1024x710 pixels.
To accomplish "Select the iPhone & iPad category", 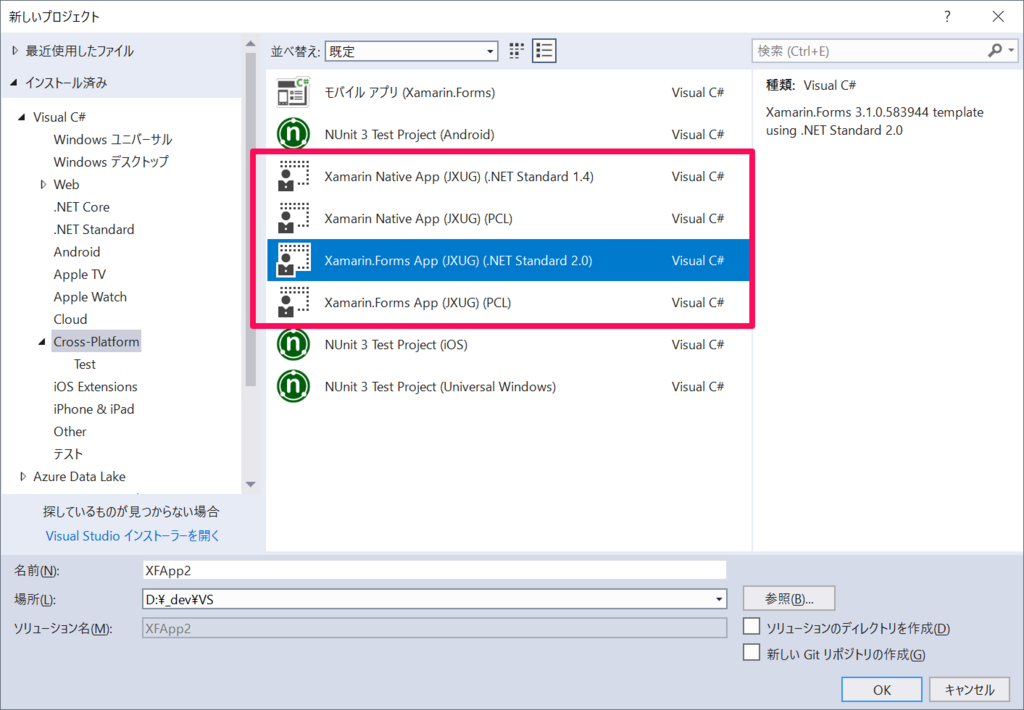I will [94, 409].
